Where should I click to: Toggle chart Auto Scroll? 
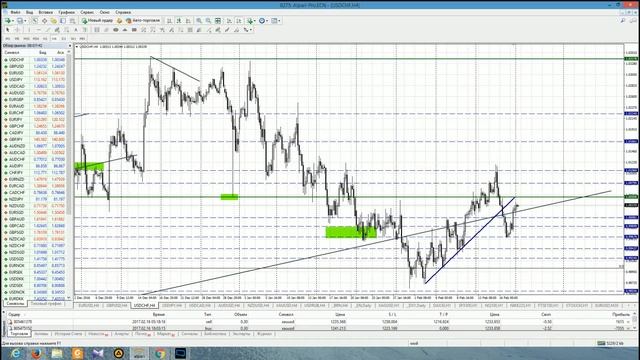[230, 20]
